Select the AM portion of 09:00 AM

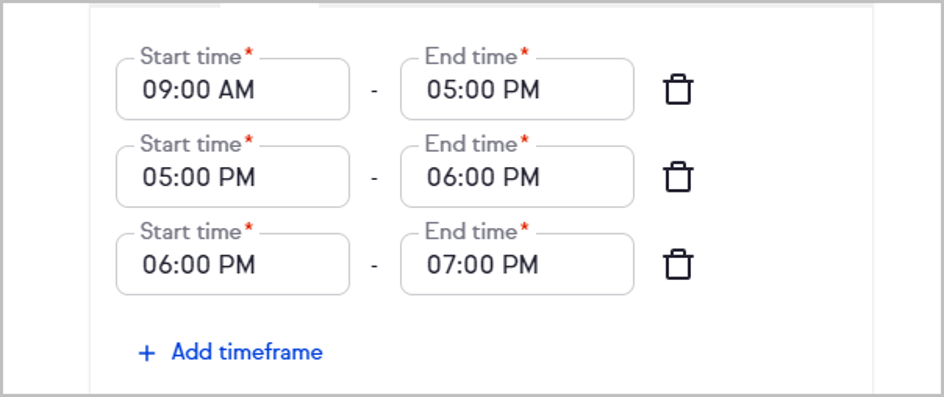click(x=236, y=90)
